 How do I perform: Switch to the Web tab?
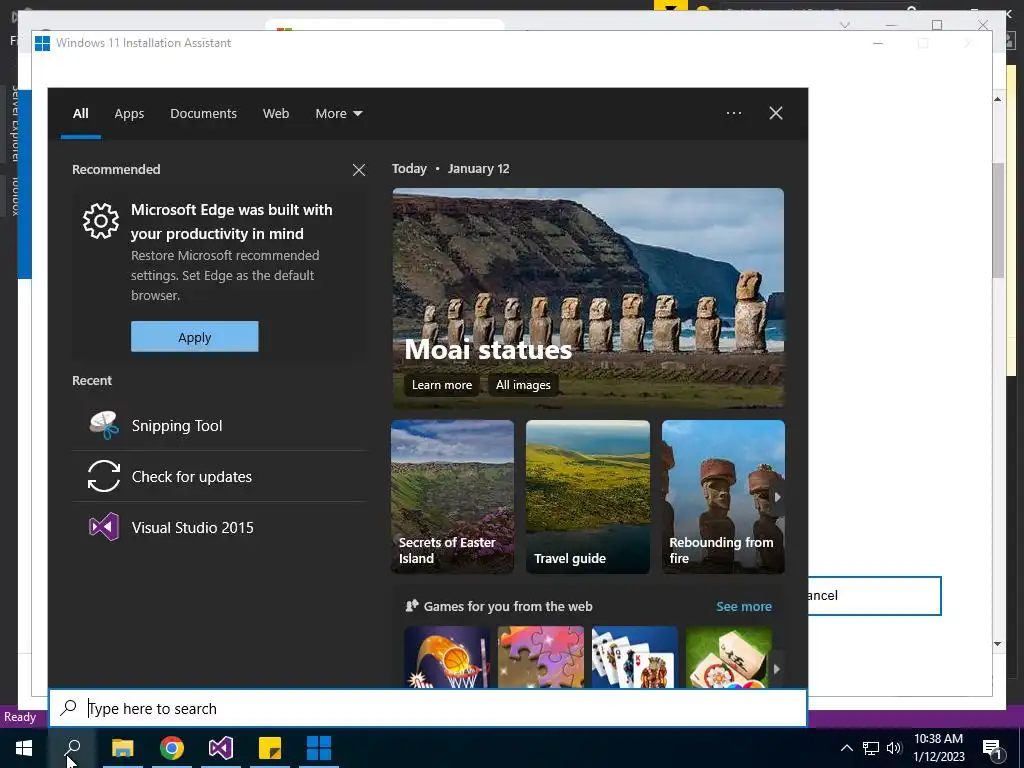[x=276, y=114]
